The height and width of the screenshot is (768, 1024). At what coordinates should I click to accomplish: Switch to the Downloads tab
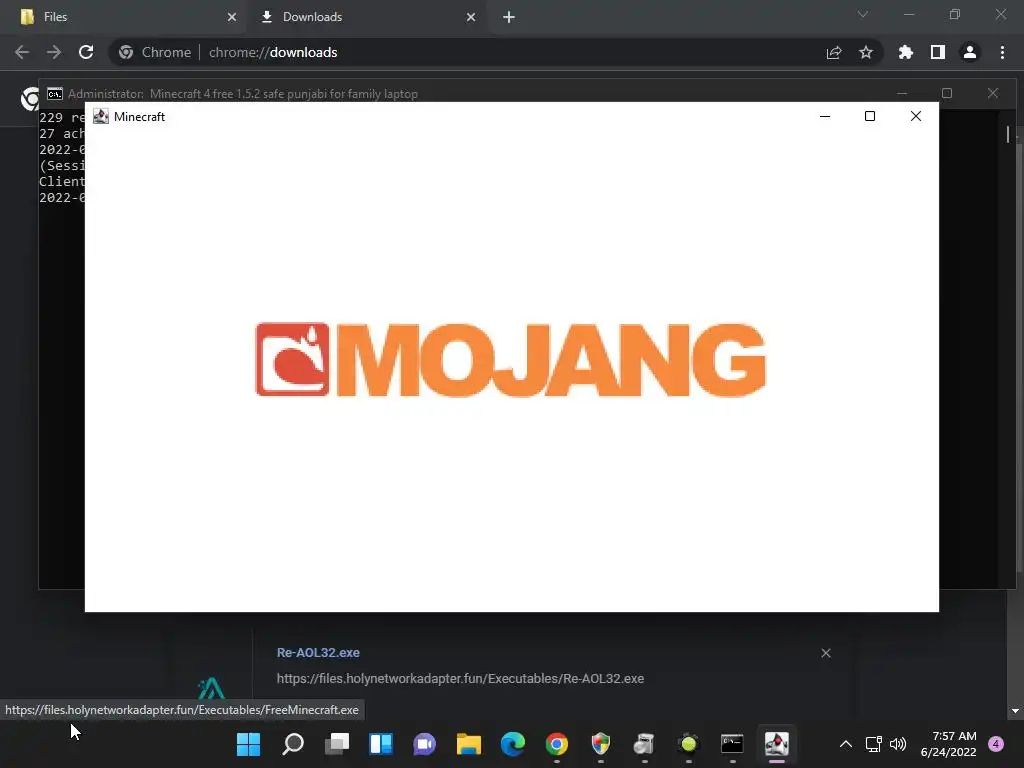pyautogui.click(x=368, y=17)
